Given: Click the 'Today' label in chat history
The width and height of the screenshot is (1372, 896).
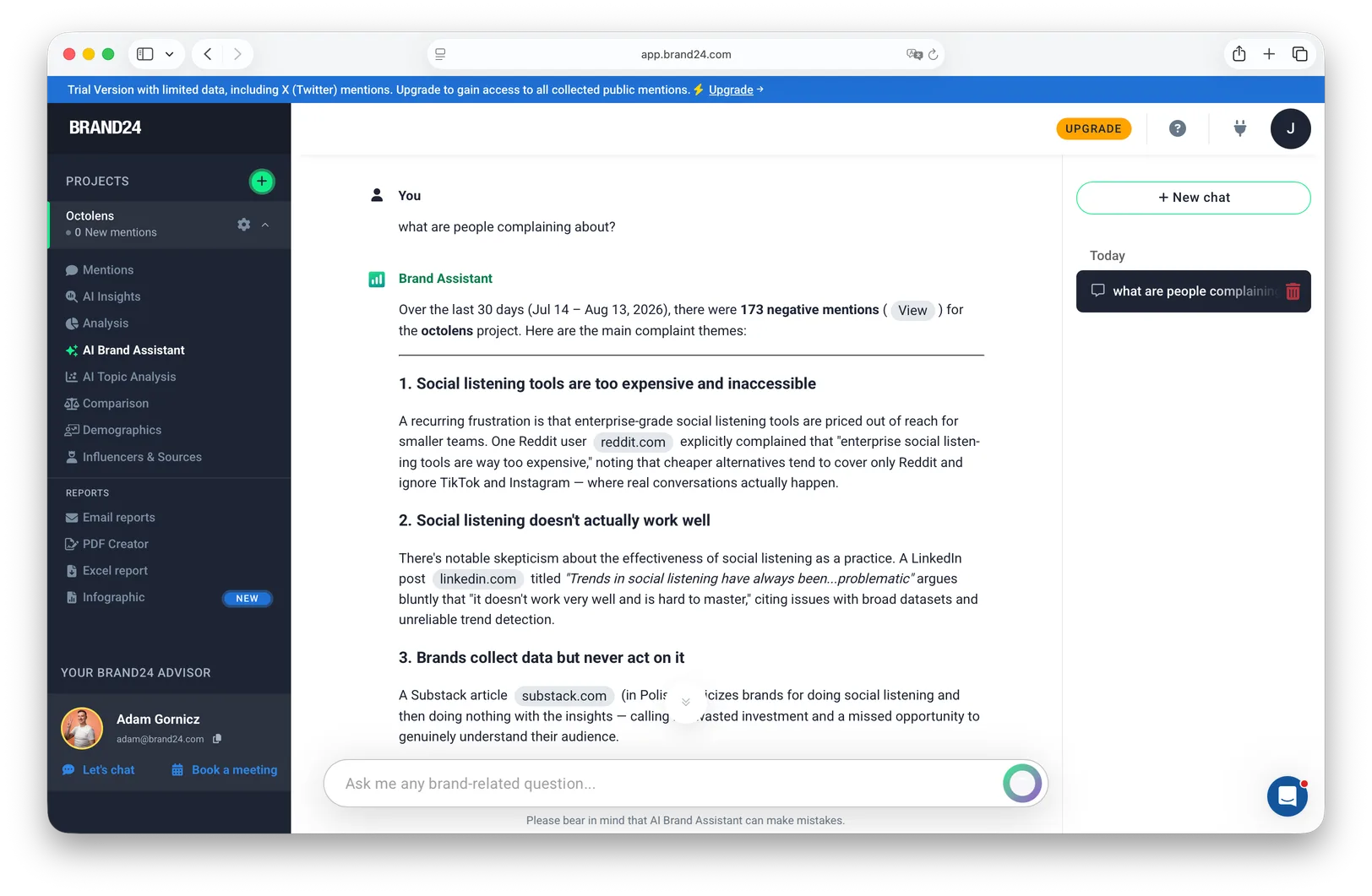Looking at the screenshot, I should pos(1107,256).
